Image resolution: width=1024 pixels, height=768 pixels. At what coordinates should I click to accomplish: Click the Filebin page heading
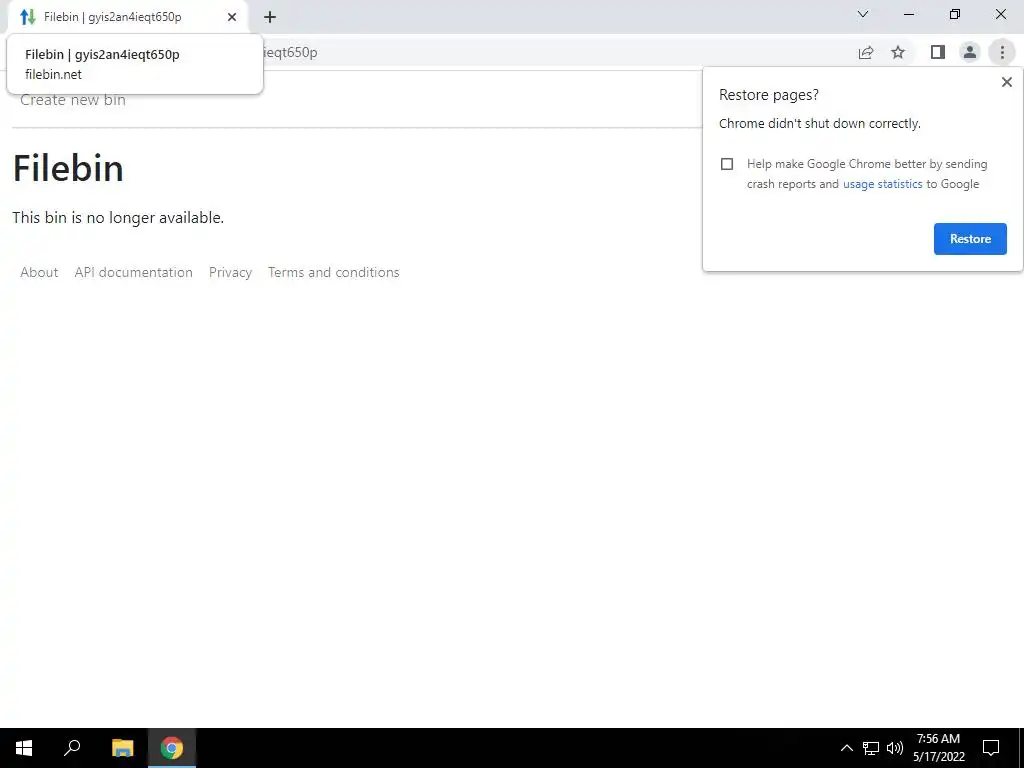pyautogui.click(x=68, y=168)
